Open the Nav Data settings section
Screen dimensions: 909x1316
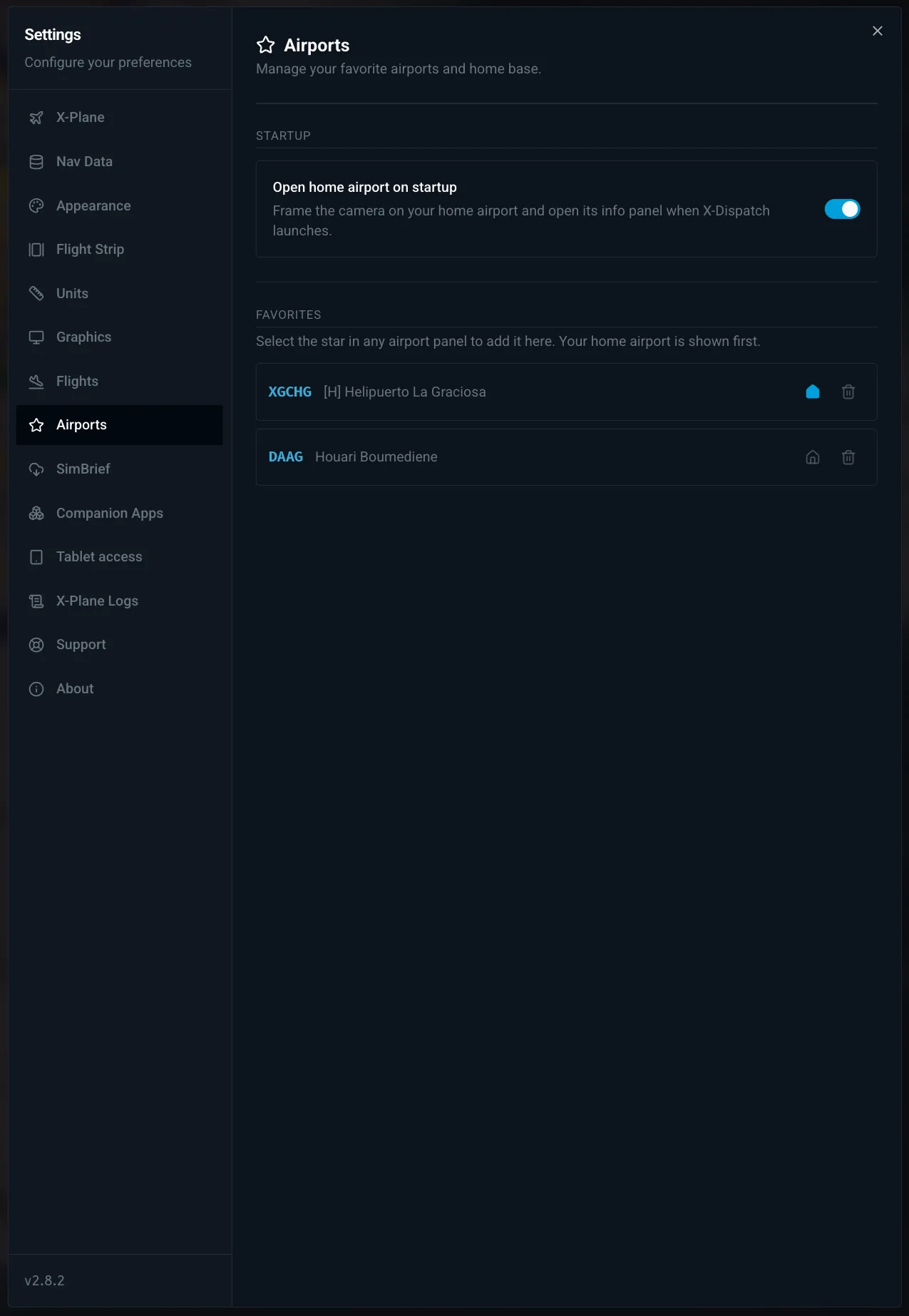coord(120,162)
